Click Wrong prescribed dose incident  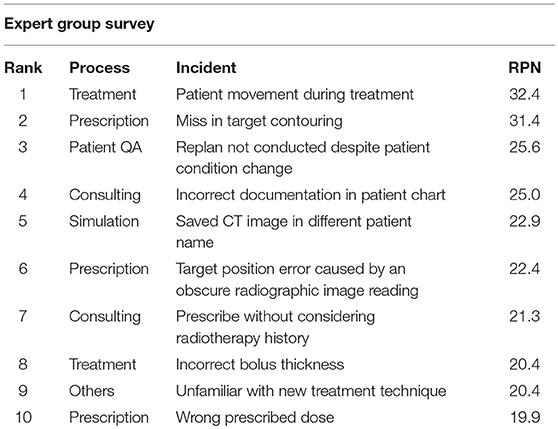[x=255, y=418]
